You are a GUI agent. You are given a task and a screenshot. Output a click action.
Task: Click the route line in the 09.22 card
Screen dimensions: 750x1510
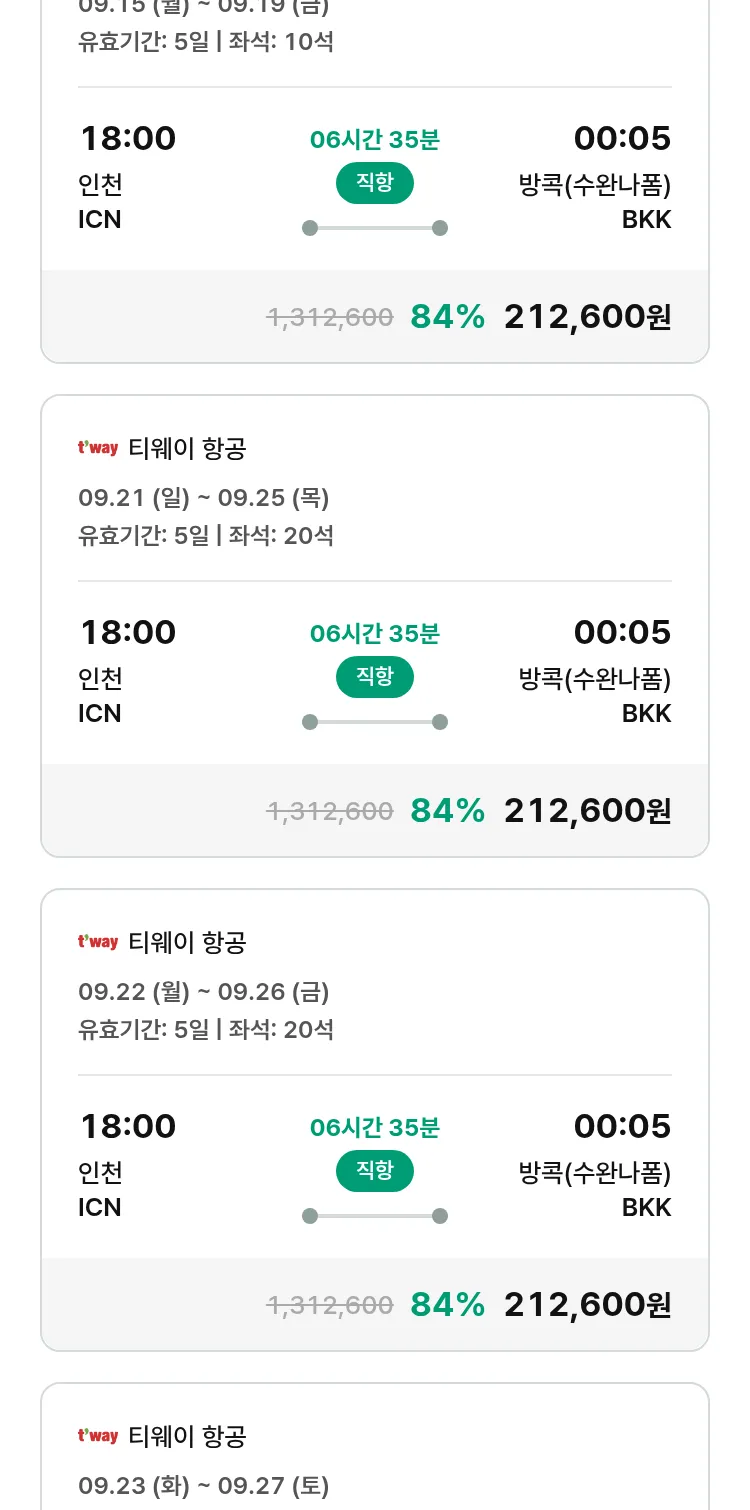pyautogui.click(x=374, y=1216)
